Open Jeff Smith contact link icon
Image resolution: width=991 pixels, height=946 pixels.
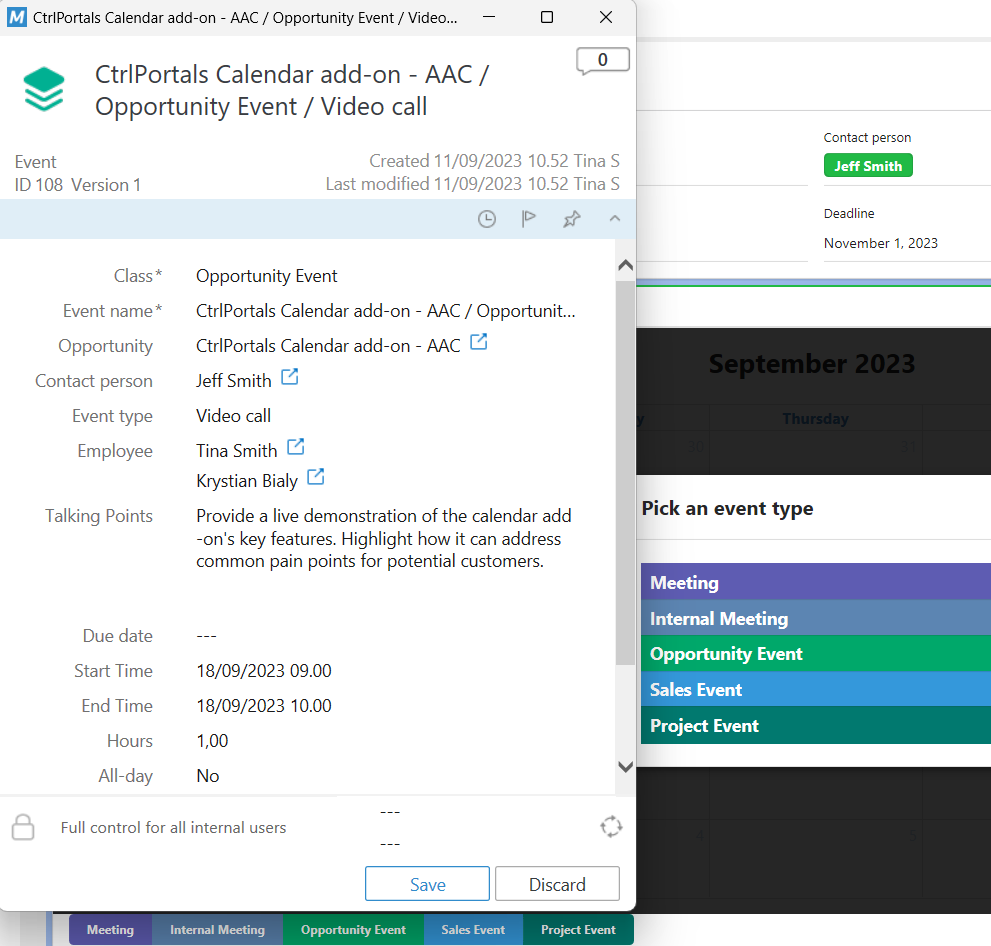[x=289, y=377]
